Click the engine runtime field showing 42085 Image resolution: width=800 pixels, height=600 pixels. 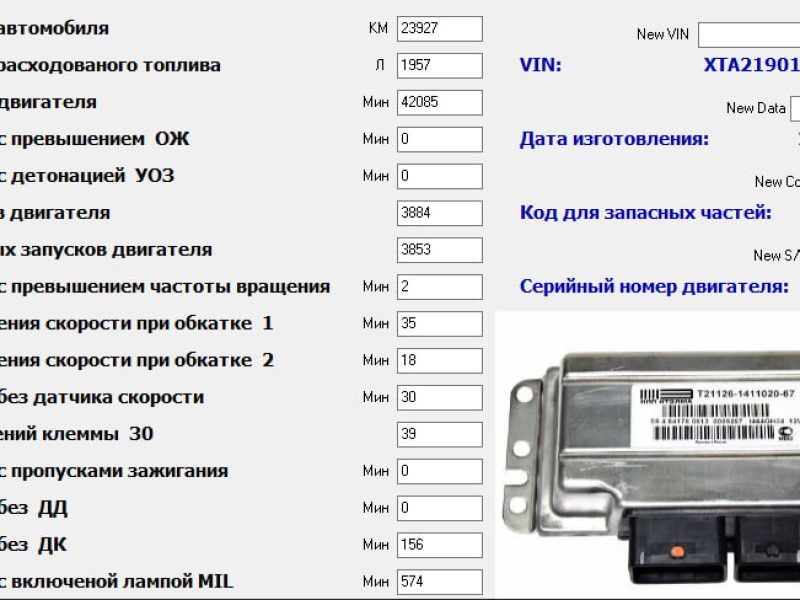click(439, 103)
